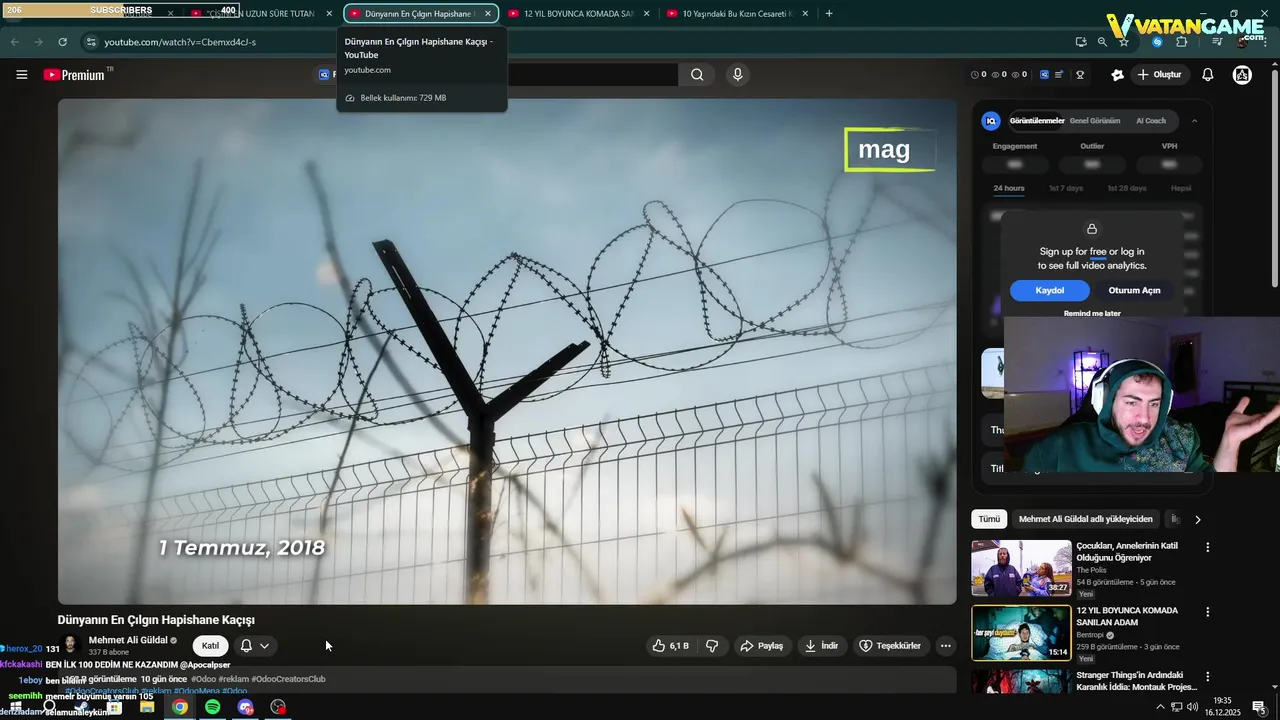Screen dimensions: 1280x720
Task: Open YouTube notifications bell in header
Action: click(1208, 75)
